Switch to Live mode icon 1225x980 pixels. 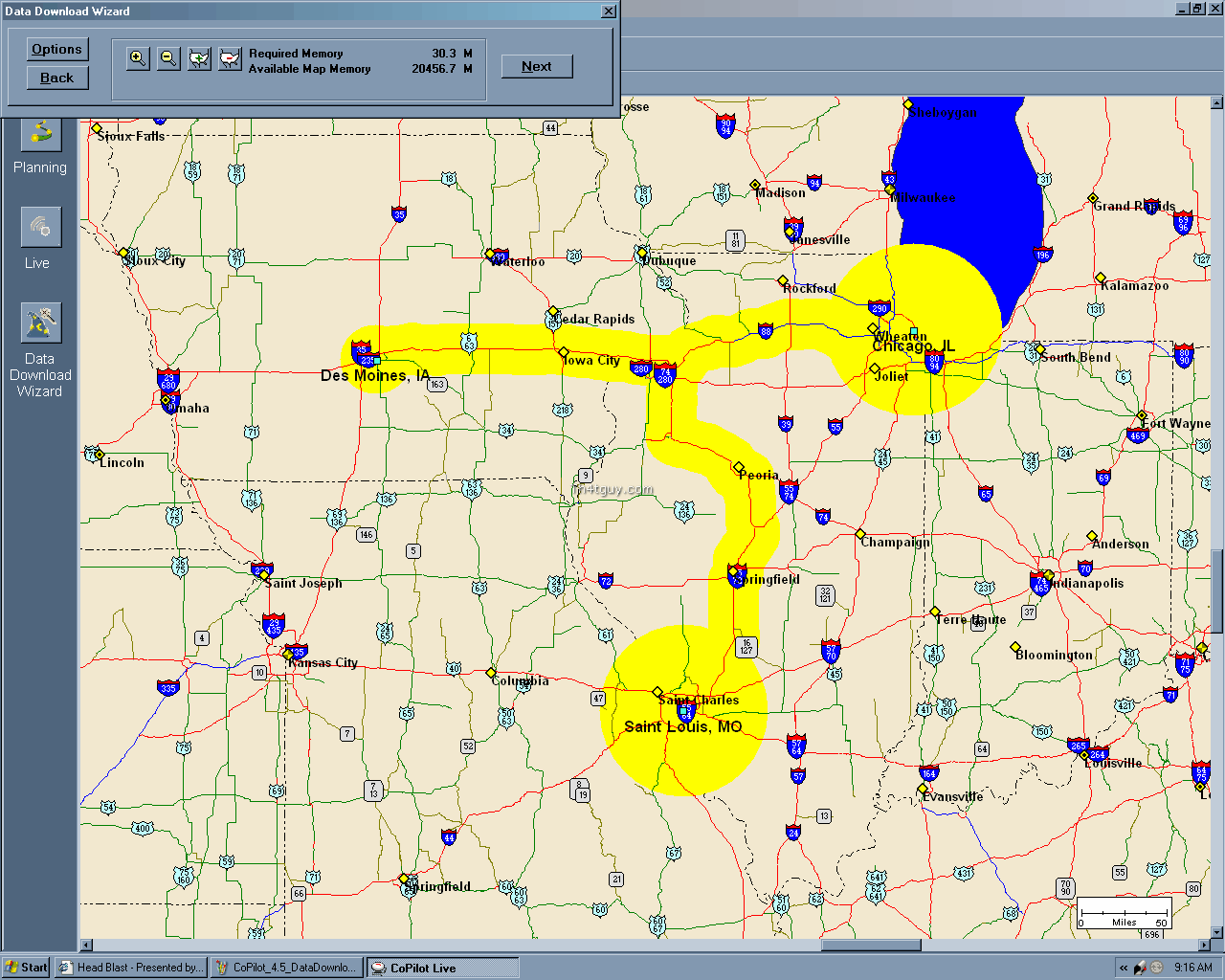pyautogui.click(x=40, y=228)
